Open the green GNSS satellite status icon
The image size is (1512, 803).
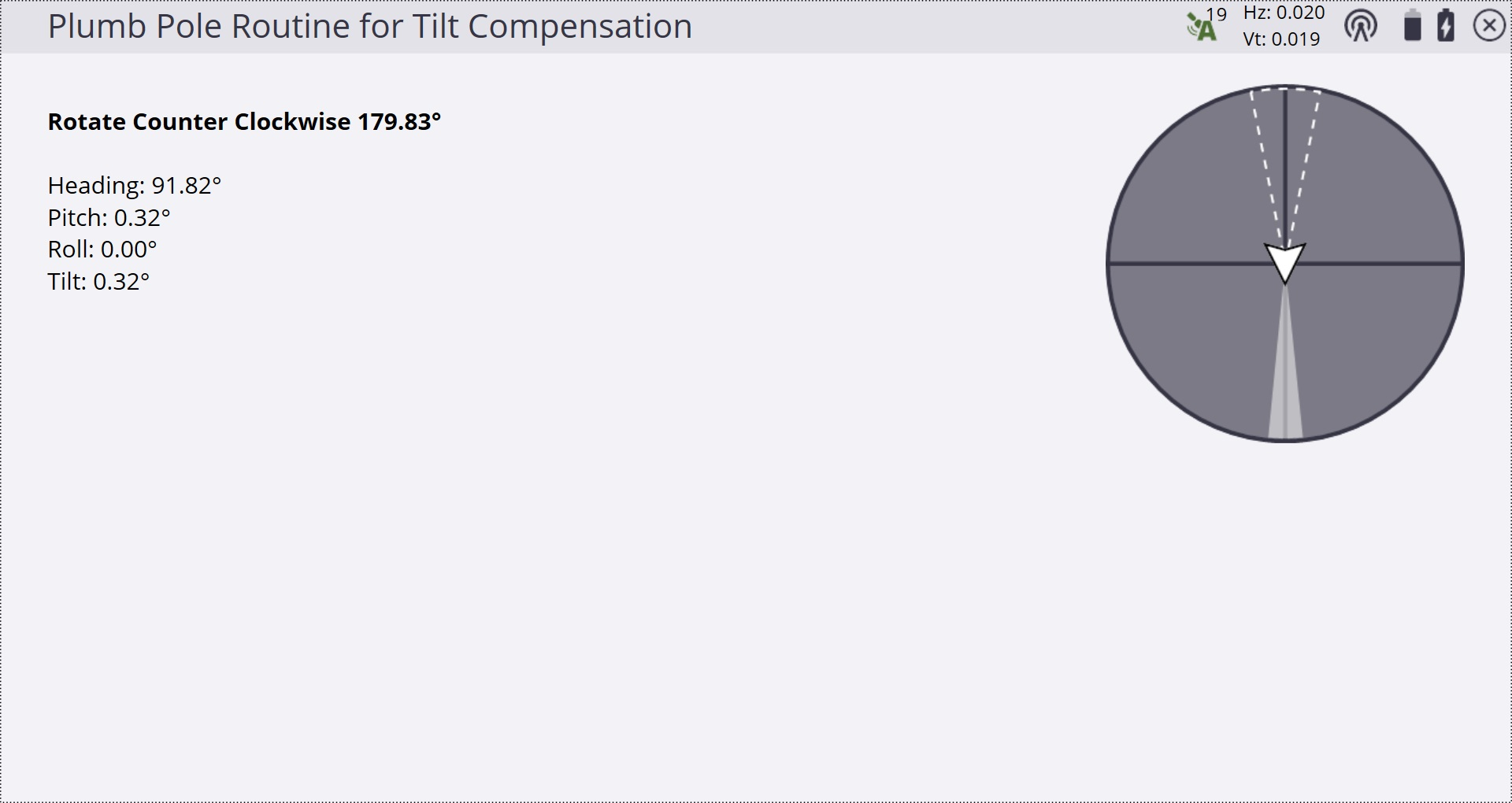(x=1202, y=28)
